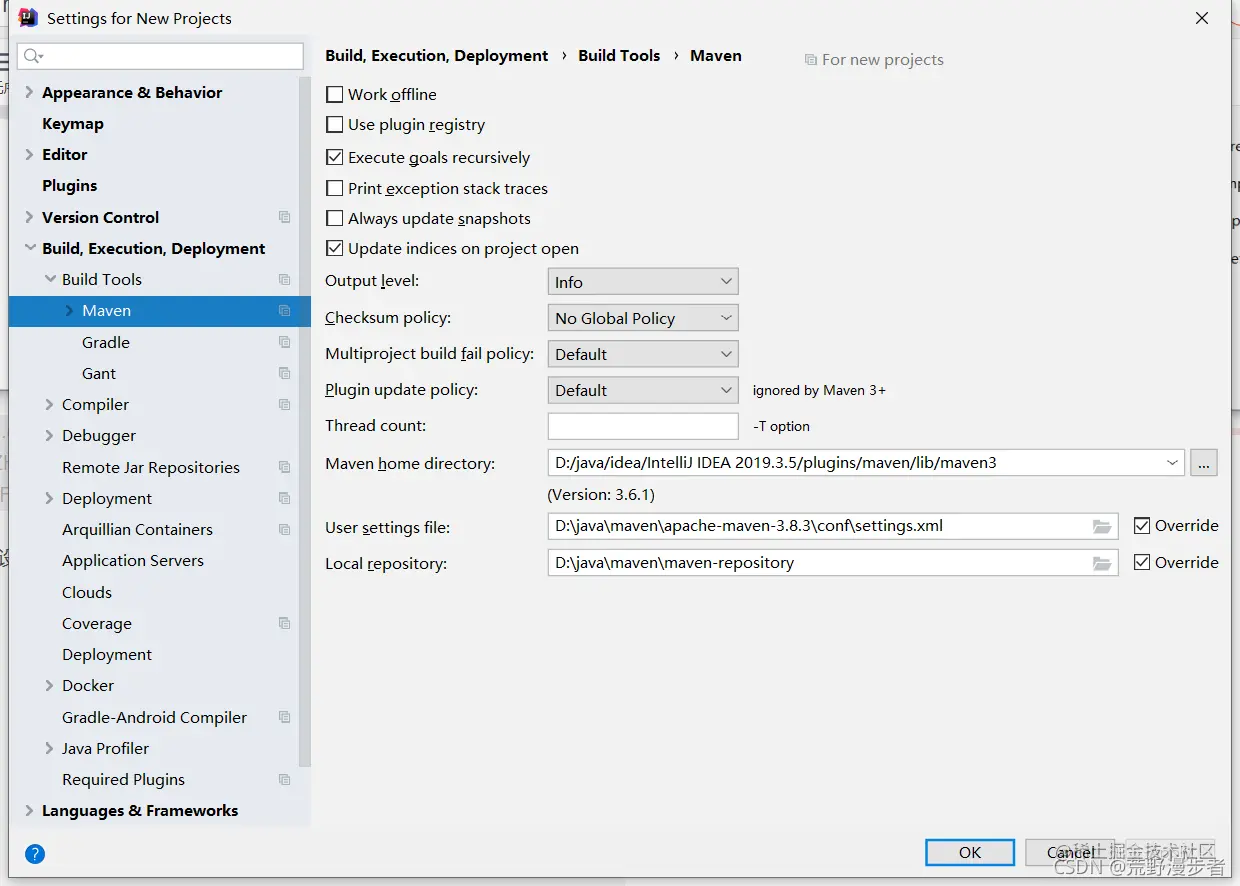
Task: Select Plugins in settings tree
Action: point(70,186)
